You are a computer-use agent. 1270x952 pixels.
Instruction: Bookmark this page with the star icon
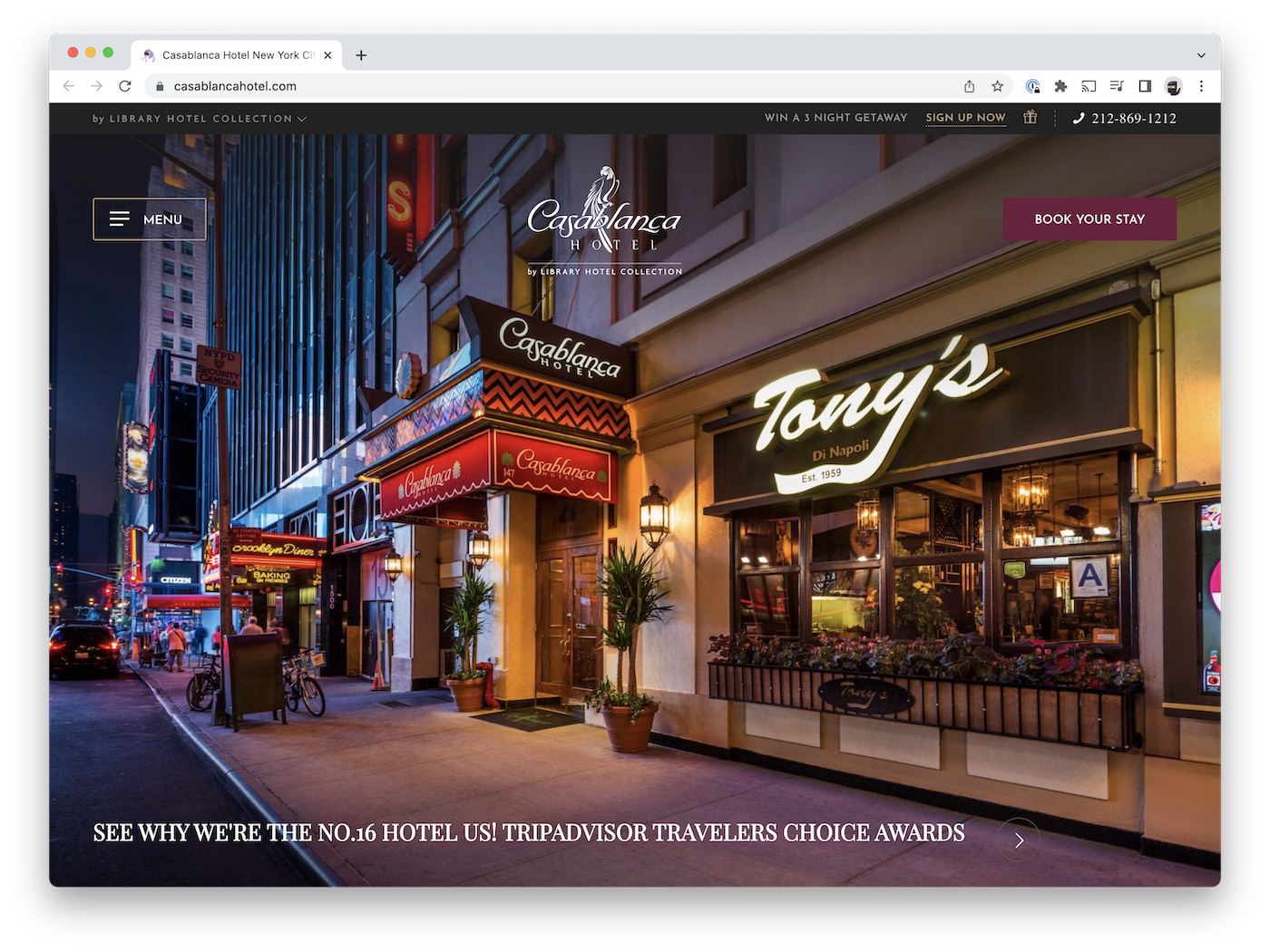click(x=997, y=86)
